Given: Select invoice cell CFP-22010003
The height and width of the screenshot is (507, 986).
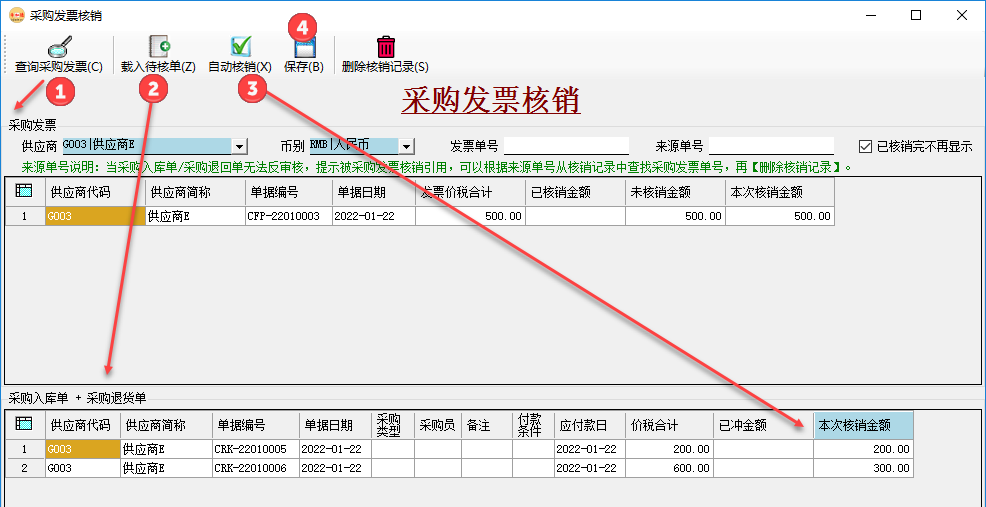Looking at the screenshot, I should (289, 216).
